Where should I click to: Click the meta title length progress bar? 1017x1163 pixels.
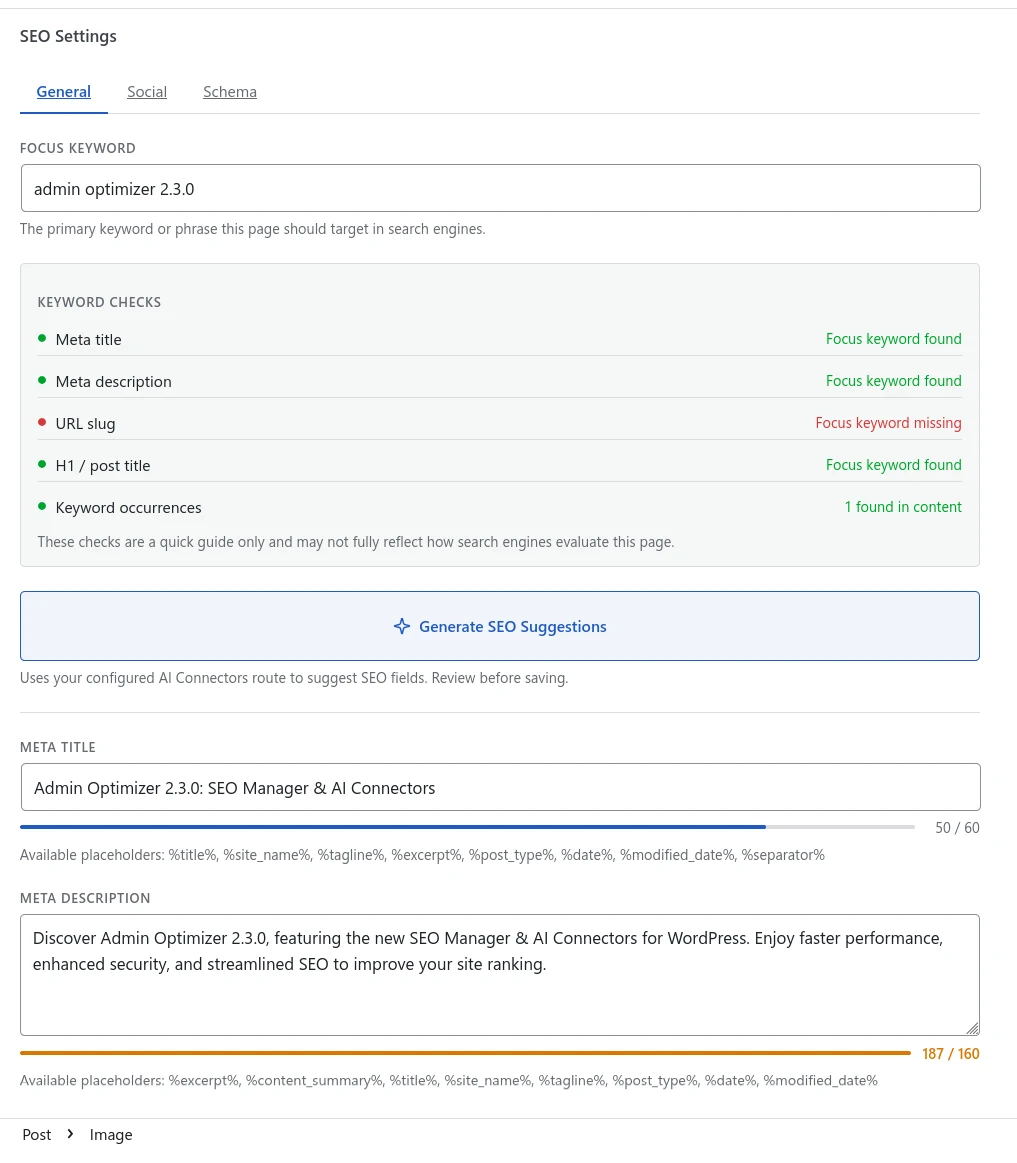tap(467, 827)
